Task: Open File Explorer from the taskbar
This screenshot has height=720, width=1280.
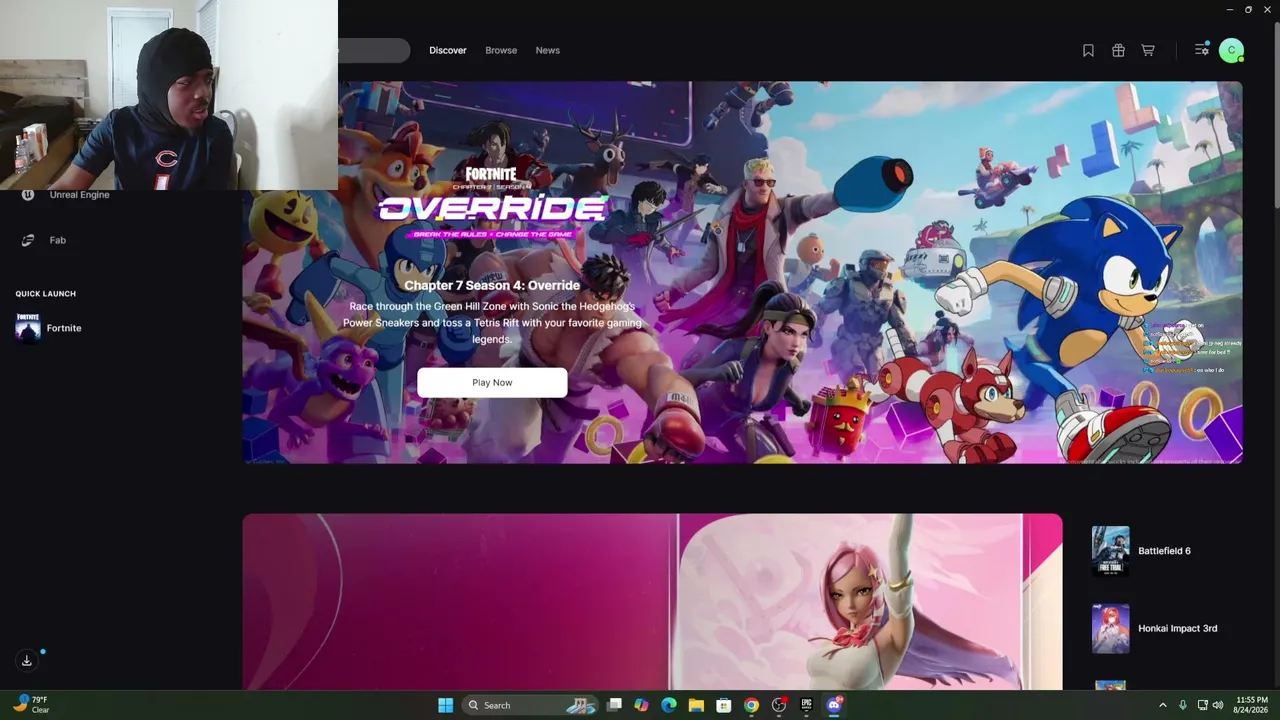Action: coord(696,705)
